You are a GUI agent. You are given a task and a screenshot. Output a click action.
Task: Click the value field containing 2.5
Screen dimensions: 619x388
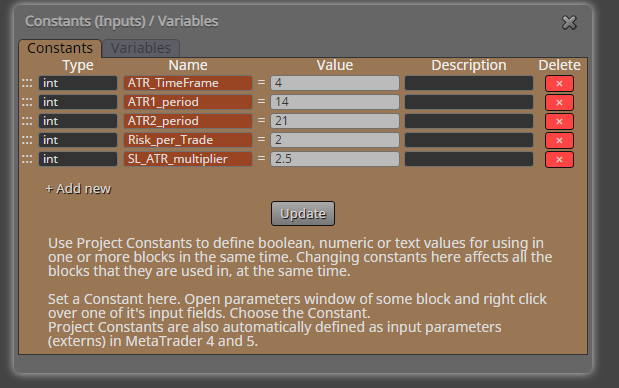tap(335, 159)
